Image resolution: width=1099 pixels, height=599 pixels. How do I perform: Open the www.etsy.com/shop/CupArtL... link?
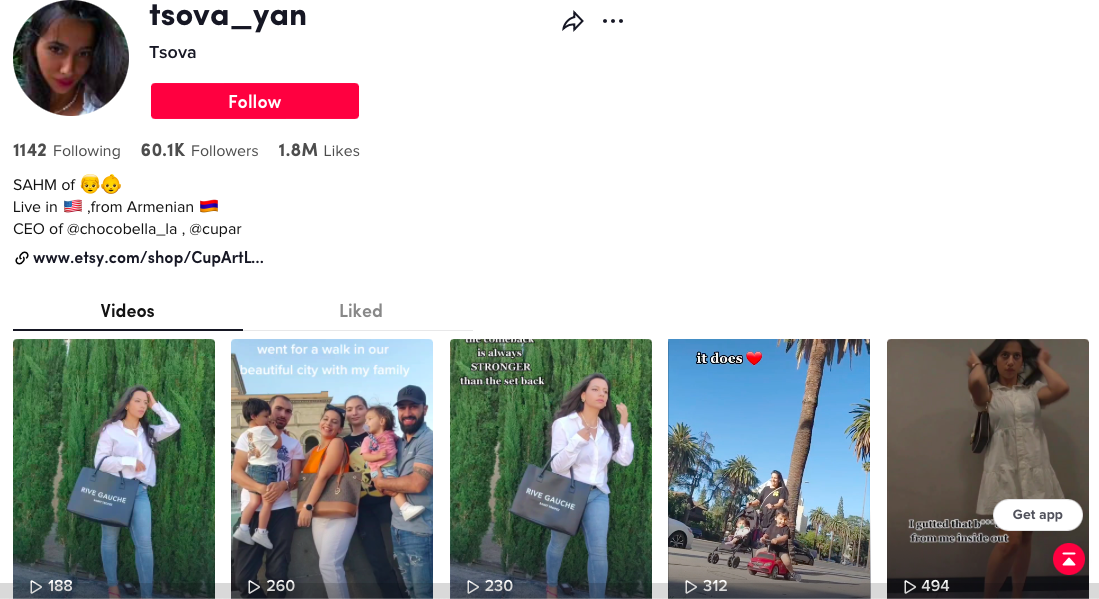(x=148, y=258)
